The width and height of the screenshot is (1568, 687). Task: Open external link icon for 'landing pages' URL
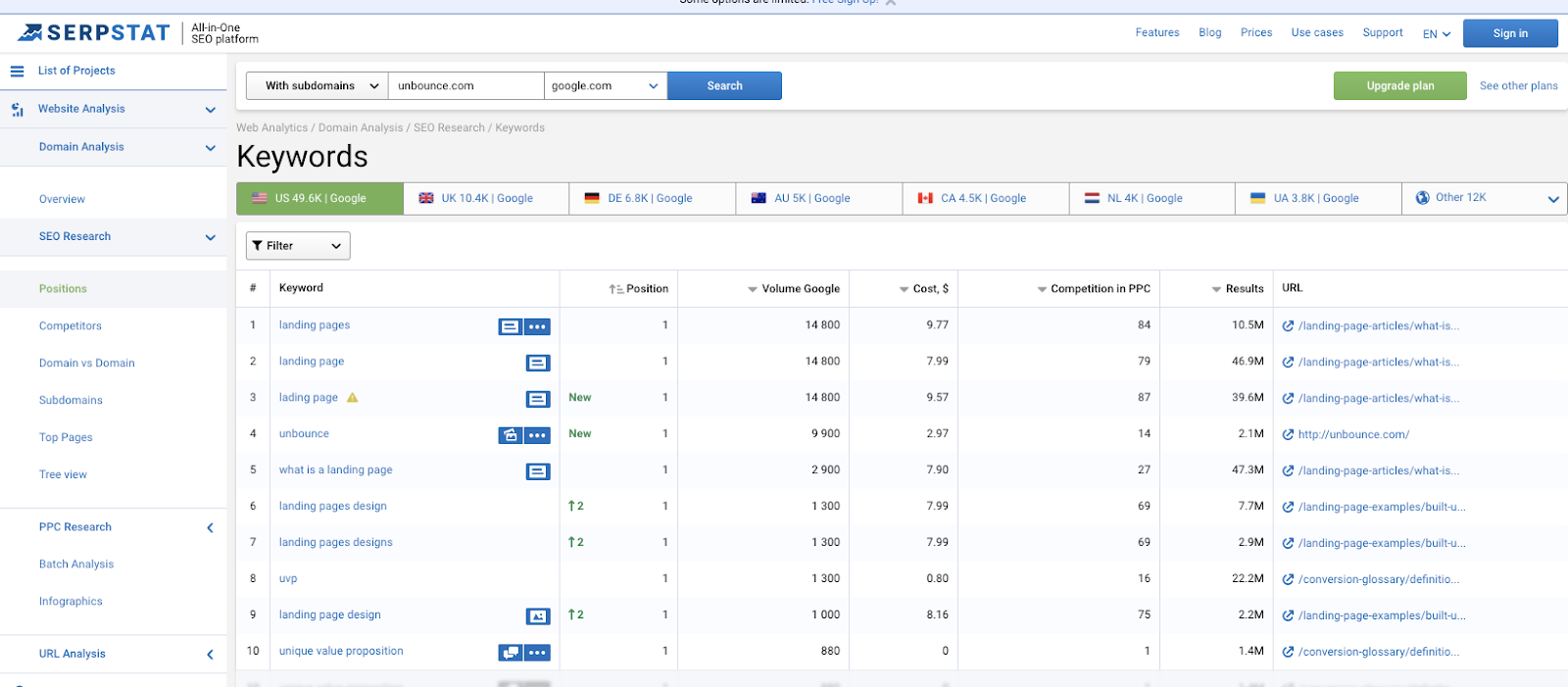coord(1289,326)
